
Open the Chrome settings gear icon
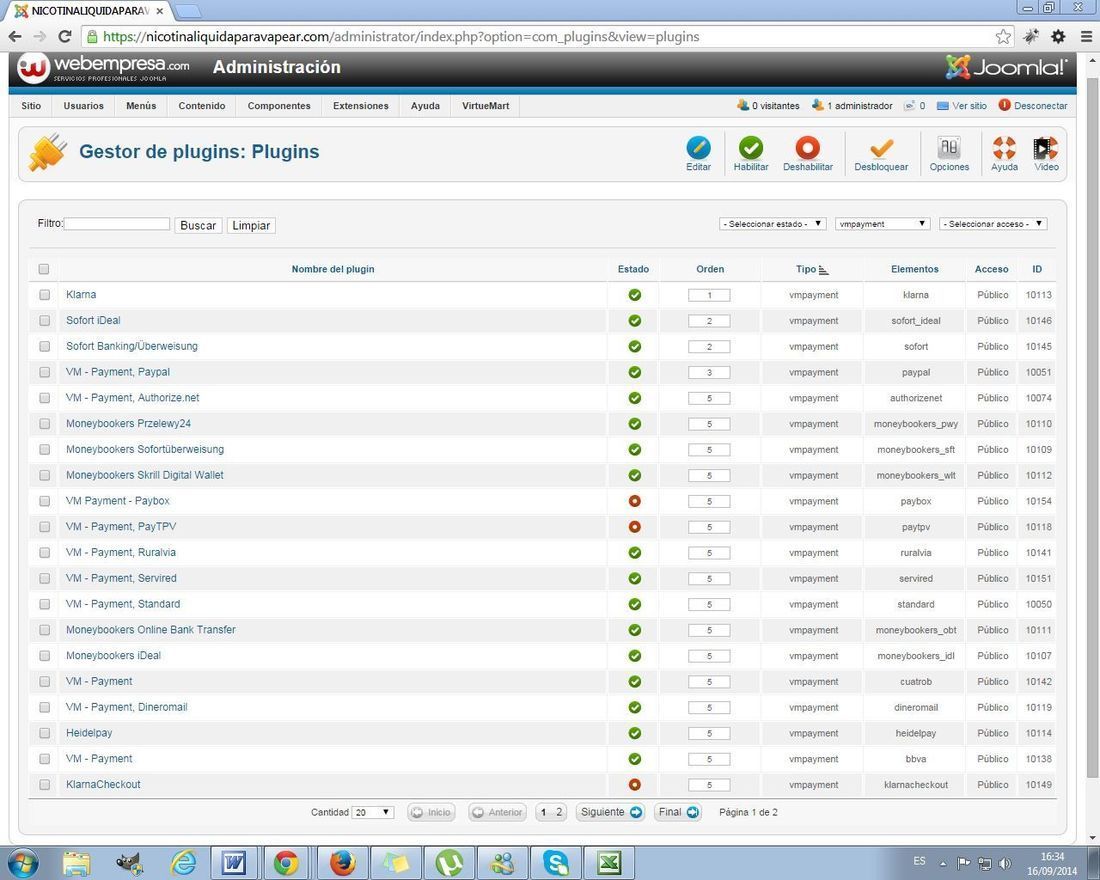pyautogui.click(x=1058, y=36)
